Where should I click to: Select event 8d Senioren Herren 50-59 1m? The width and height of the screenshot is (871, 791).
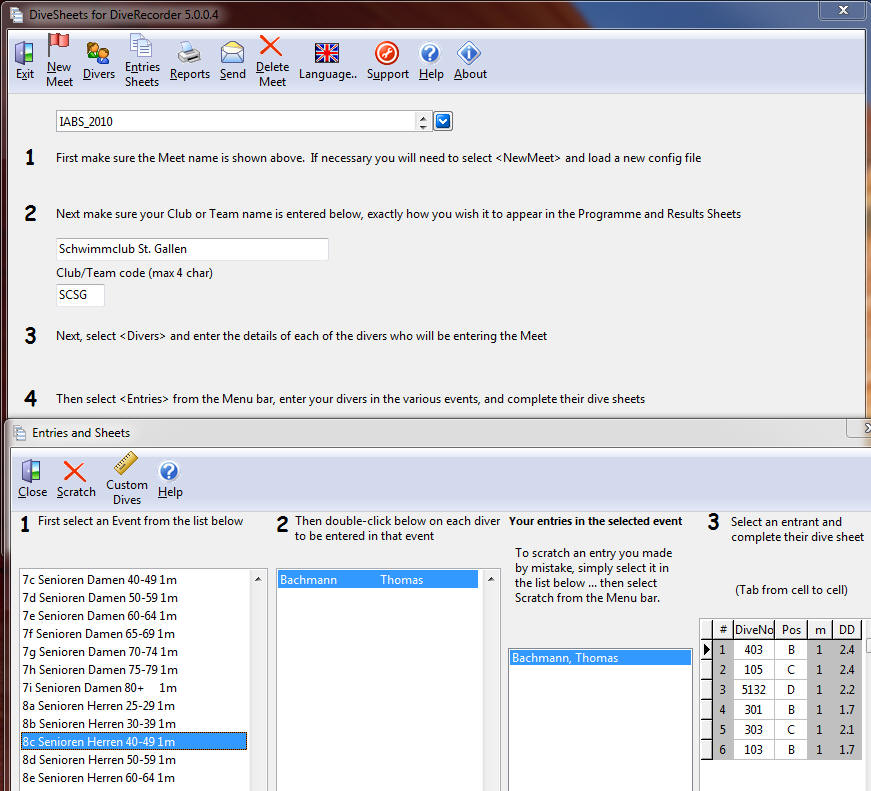pyautogui.click(x=134, y=760)
